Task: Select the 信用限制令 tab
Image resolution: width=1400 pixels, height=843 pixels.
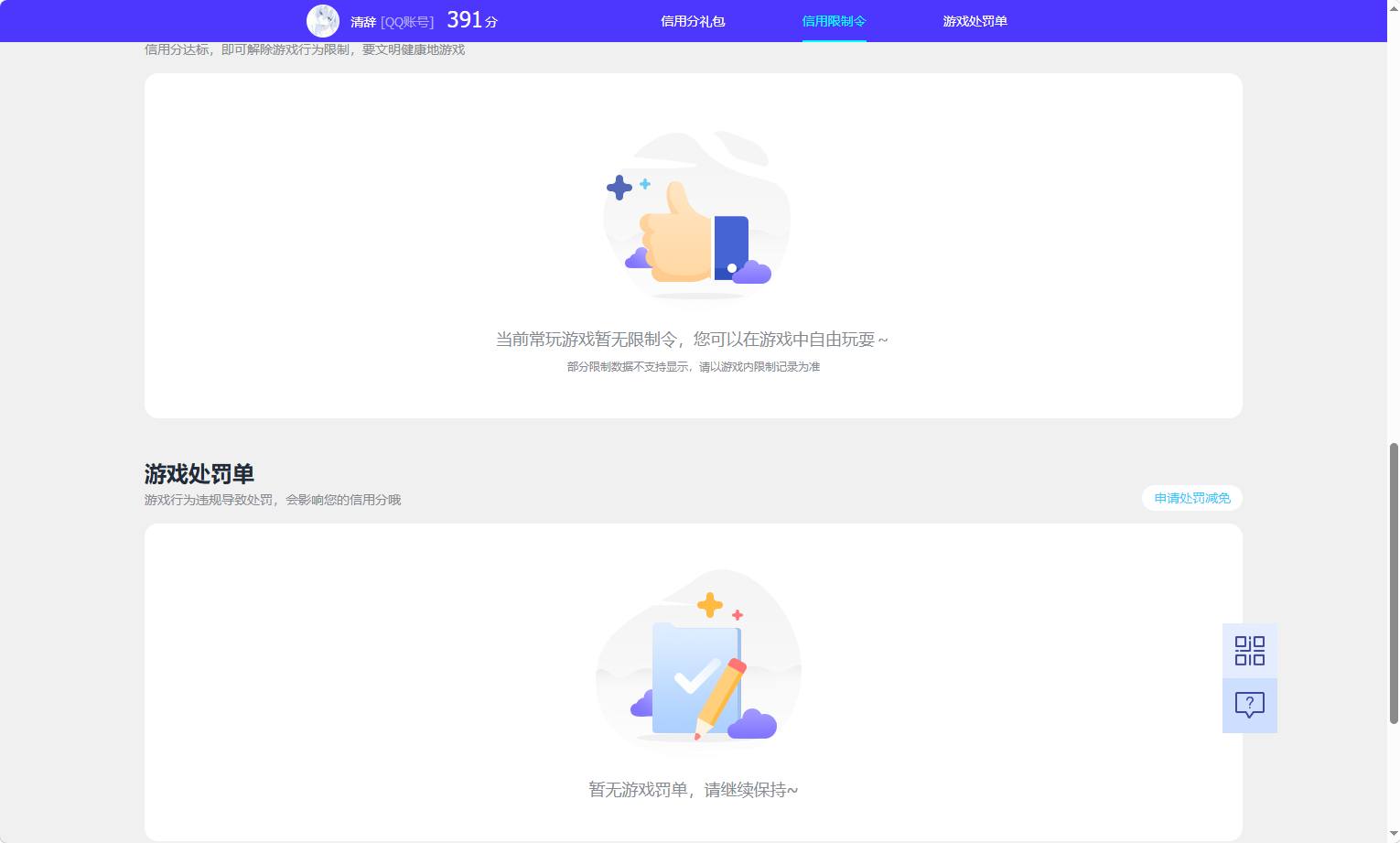Action: coord(834,21)
